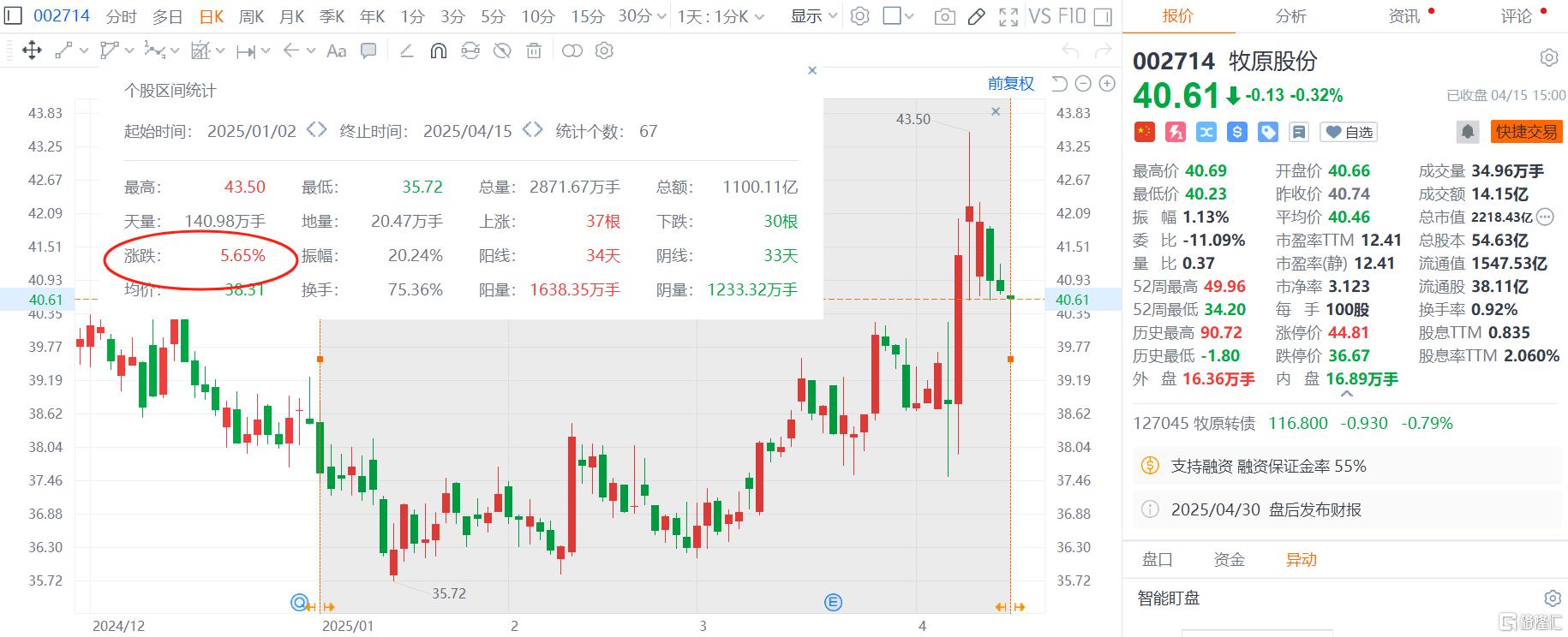Enter fullscreen chart mode

click(x=1008, y=16)
